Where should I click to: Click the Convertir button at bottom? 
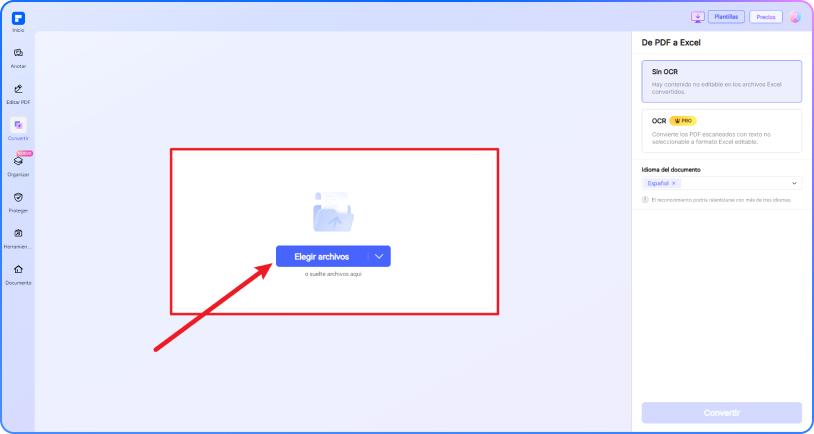(x=722, y=413)
